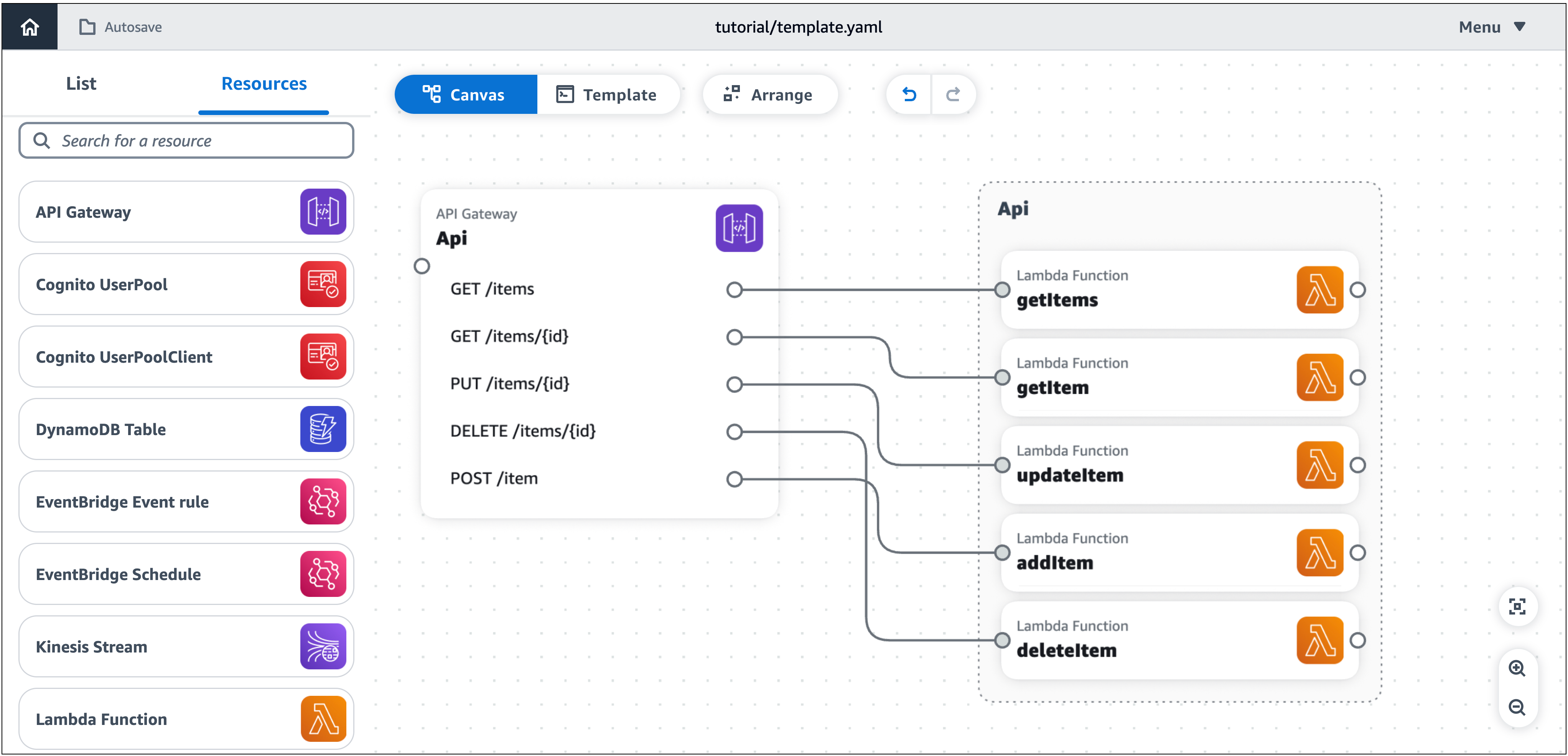Select the Cognito UserPool icon
Image resolution: width=1568 pixels, height=756 pixels.
[x=323, y=284]
